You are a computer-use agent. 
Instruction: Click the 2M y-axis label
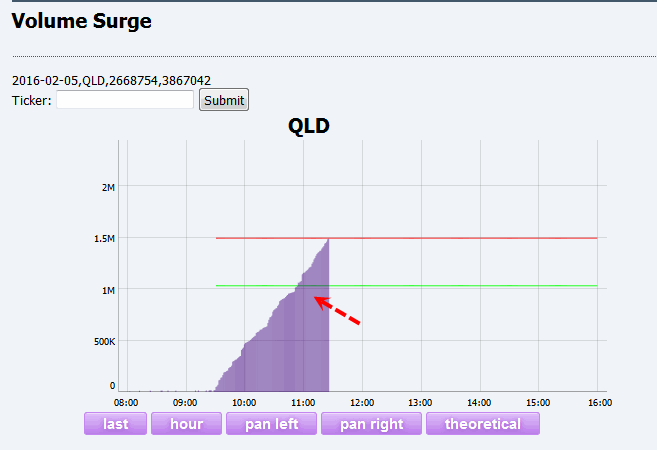tap(108, 187)
